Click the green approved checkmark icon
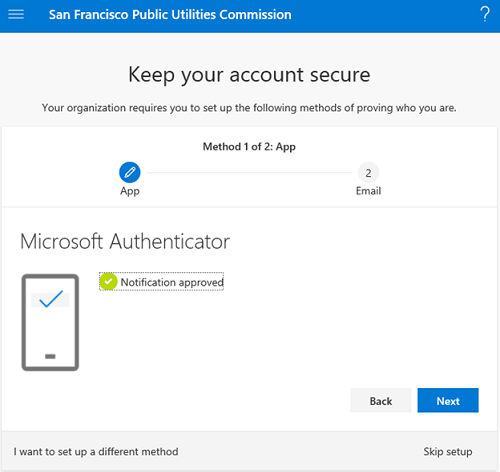The image size is (500, 472). (x=108, y=282)
